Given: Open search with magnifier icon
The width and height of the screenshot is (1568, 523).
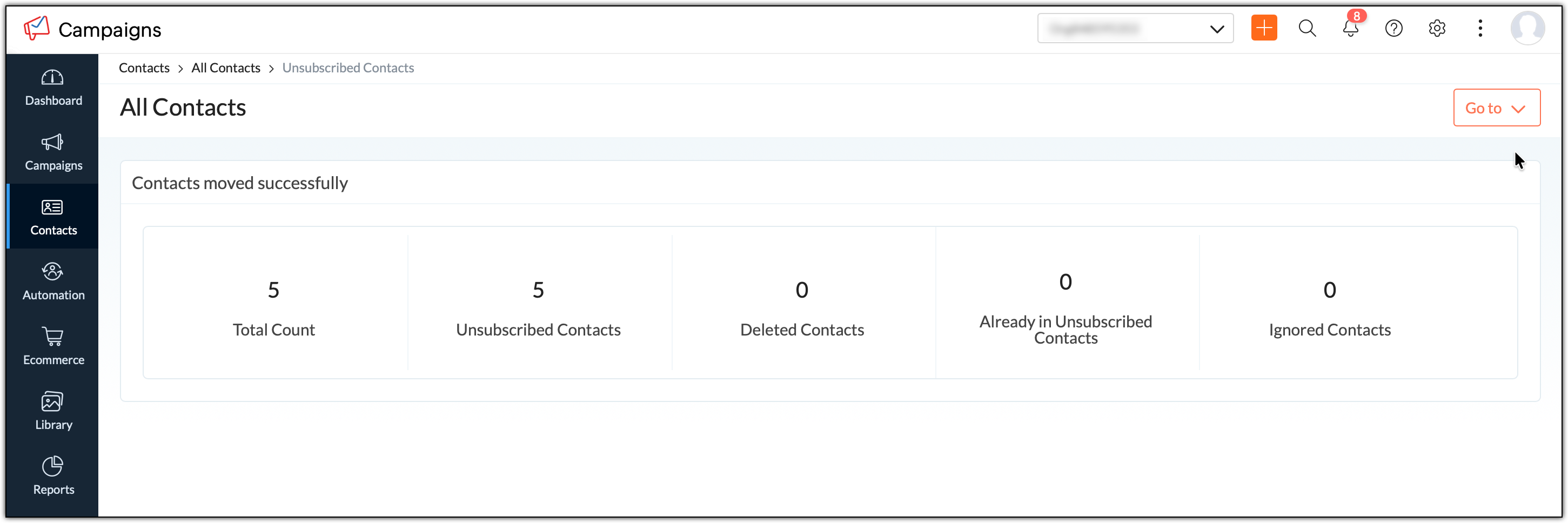Looking at the screenshot, I should 1307,28.
